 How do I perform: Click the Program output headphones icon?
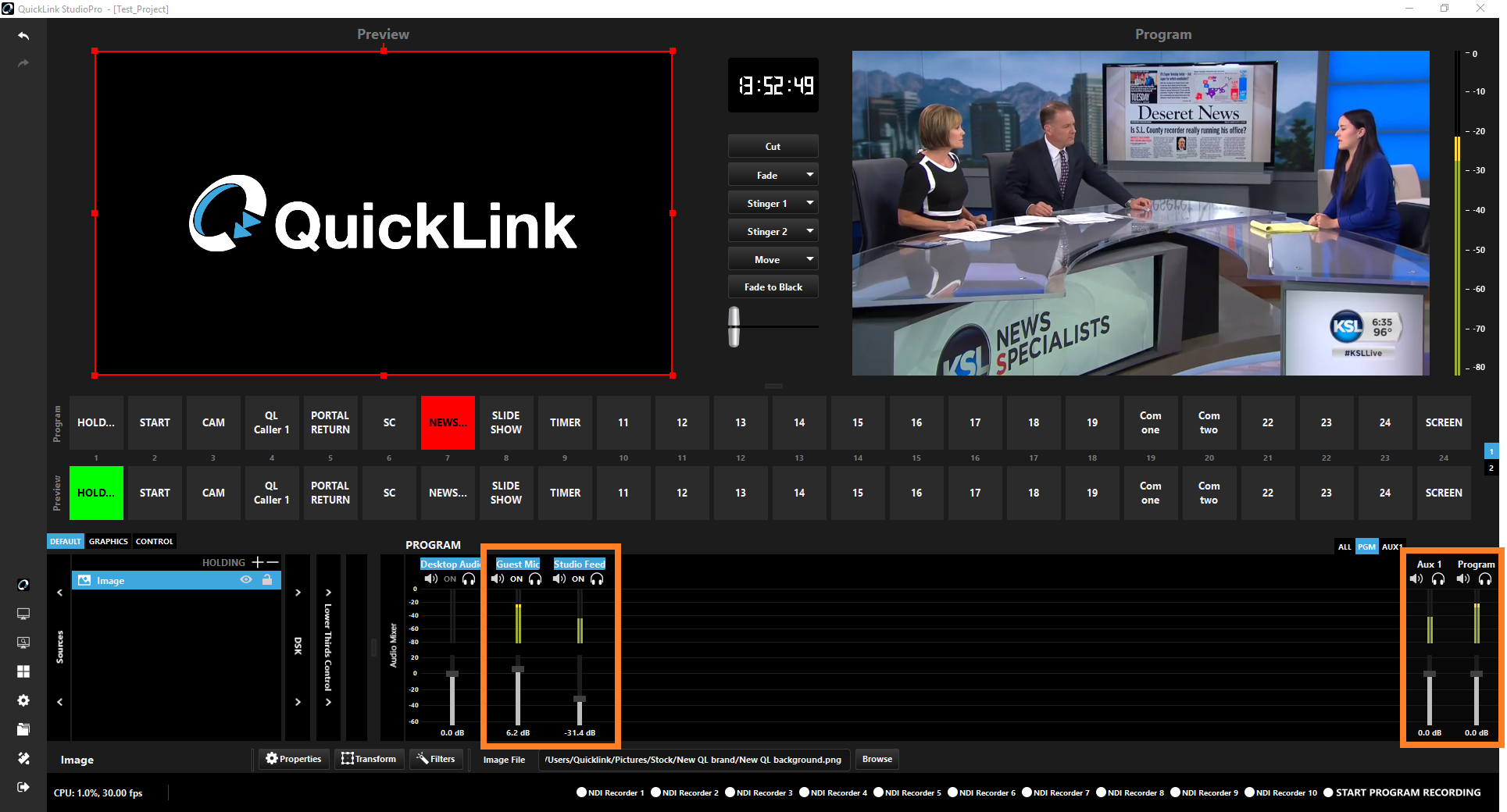coord(1485,579)
